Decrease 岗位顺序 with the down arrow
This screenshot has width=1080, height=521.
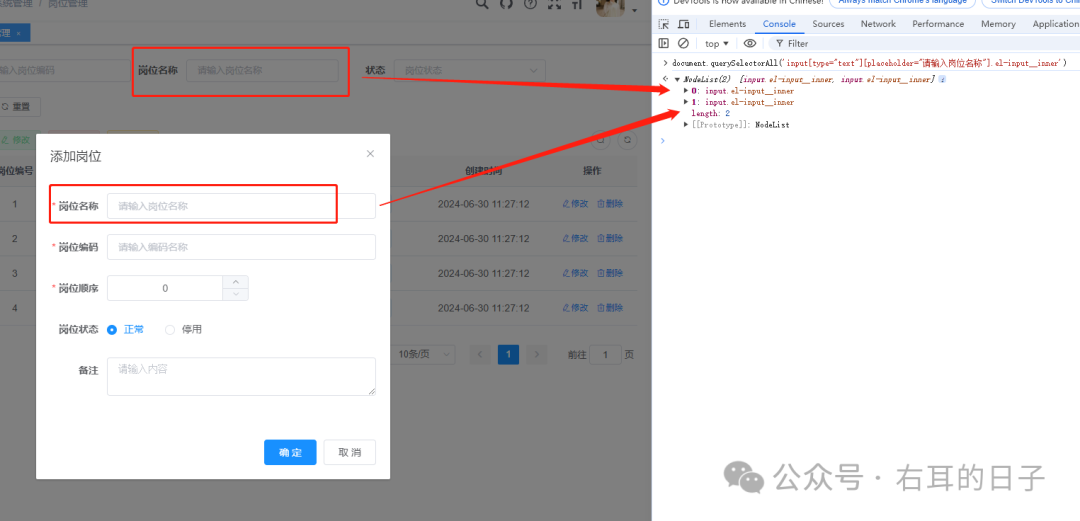coord(236,294)
